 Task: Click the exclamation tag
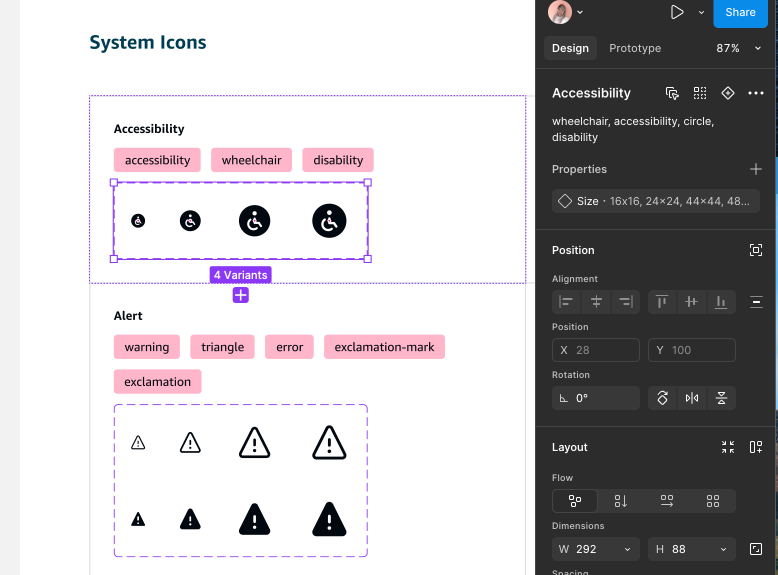(x=157, y=382)
